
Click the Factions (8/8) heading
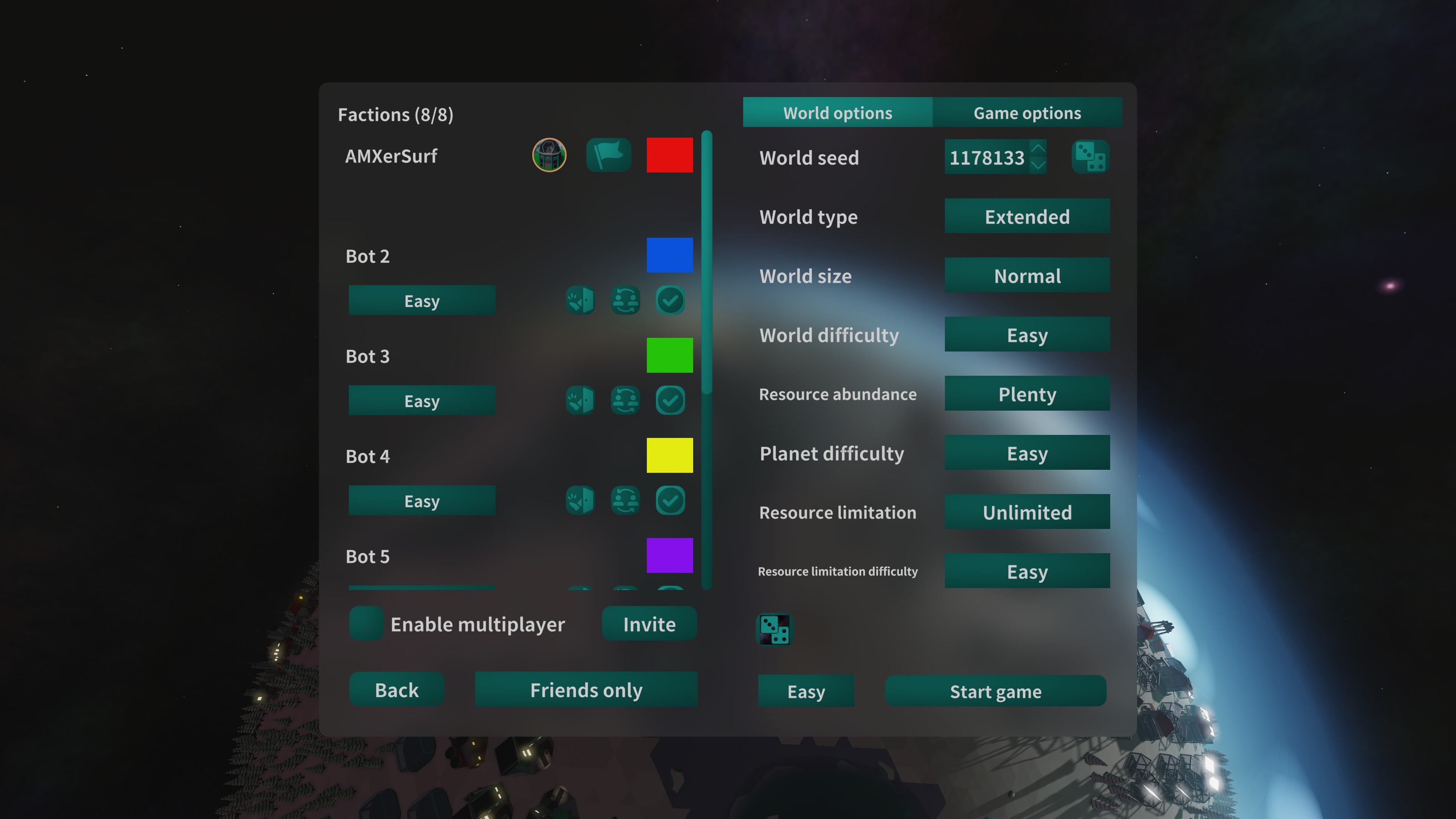pyautogui.click(x=395, y=114)
